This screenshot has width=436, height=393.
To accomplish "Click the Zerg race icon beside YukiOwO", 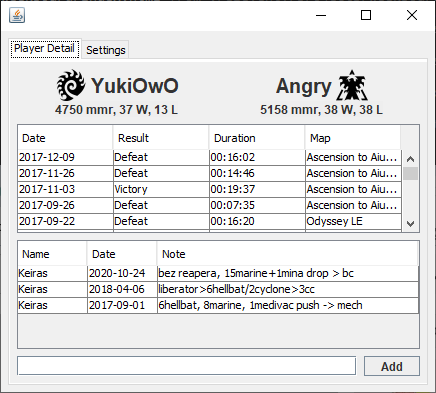I will click(70, 85).
